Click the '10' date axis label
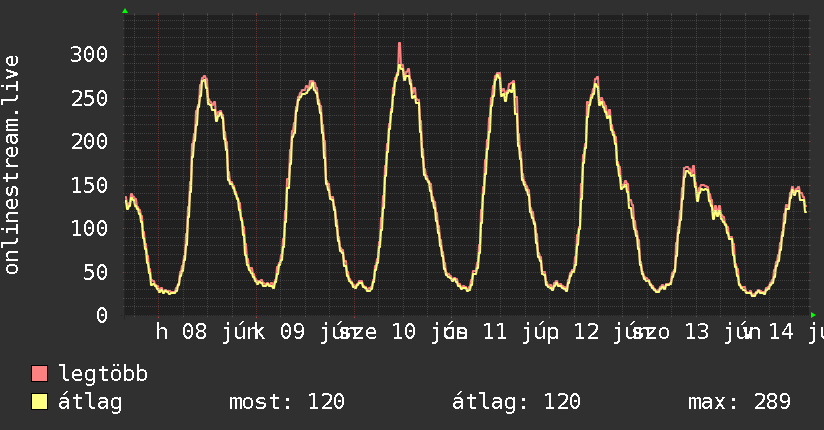The width and height of the screenshot is (824, 430). (404, 332)
